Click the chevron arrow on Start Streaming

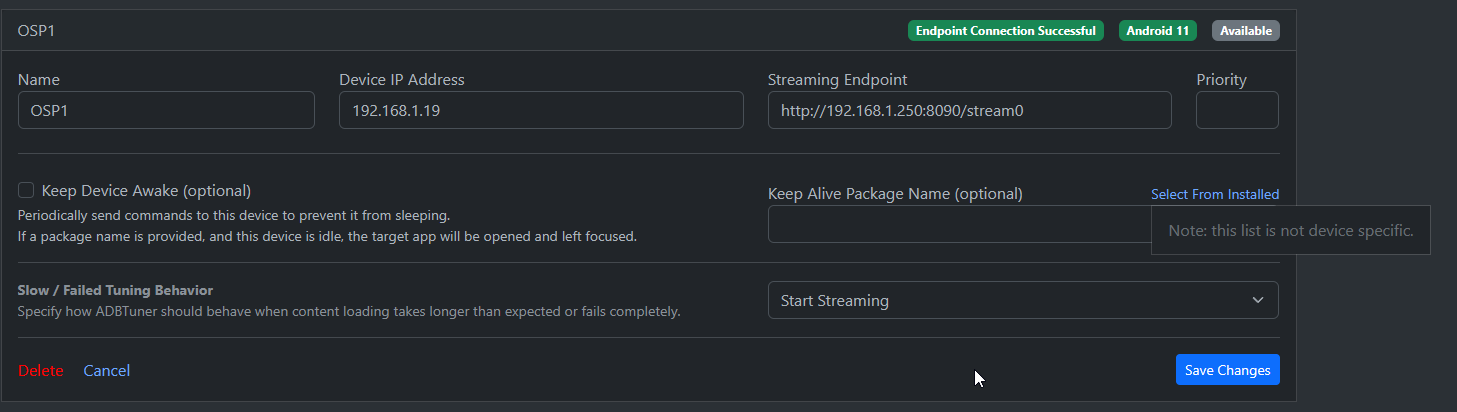point(1257,300)
